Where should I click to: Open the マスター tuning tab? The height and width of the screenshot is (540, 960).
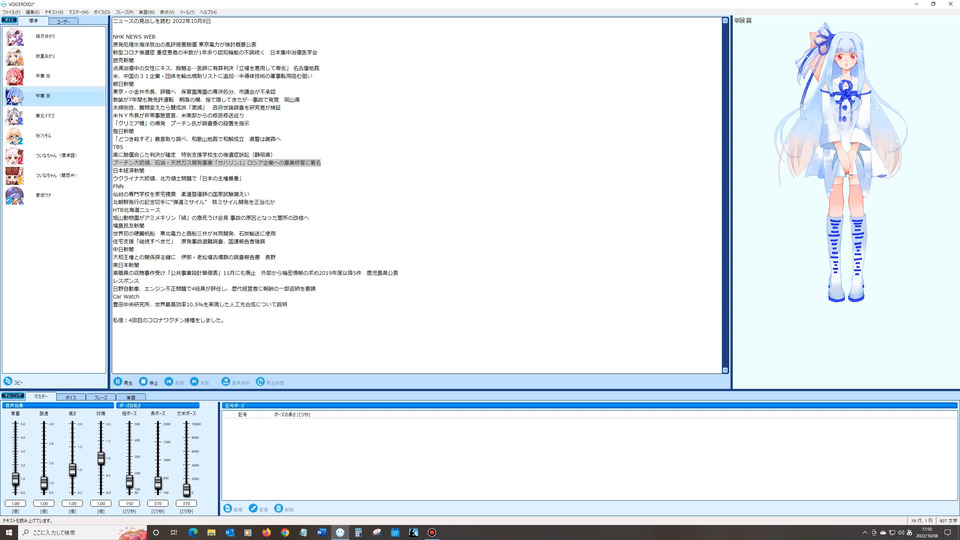click(x=41, y=397)
